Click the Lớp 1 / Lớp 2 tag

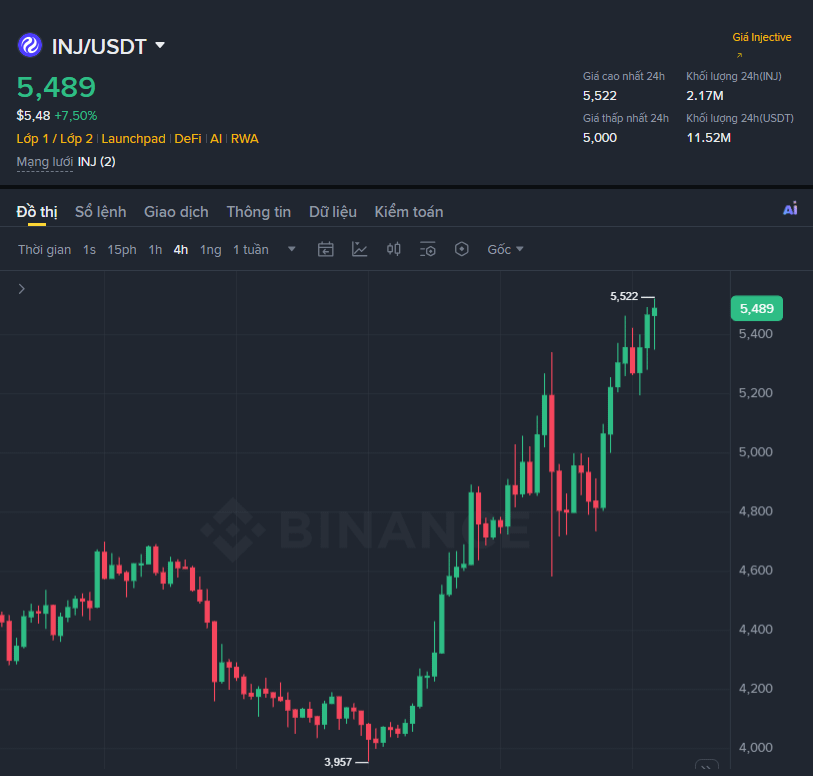(54, 139)
